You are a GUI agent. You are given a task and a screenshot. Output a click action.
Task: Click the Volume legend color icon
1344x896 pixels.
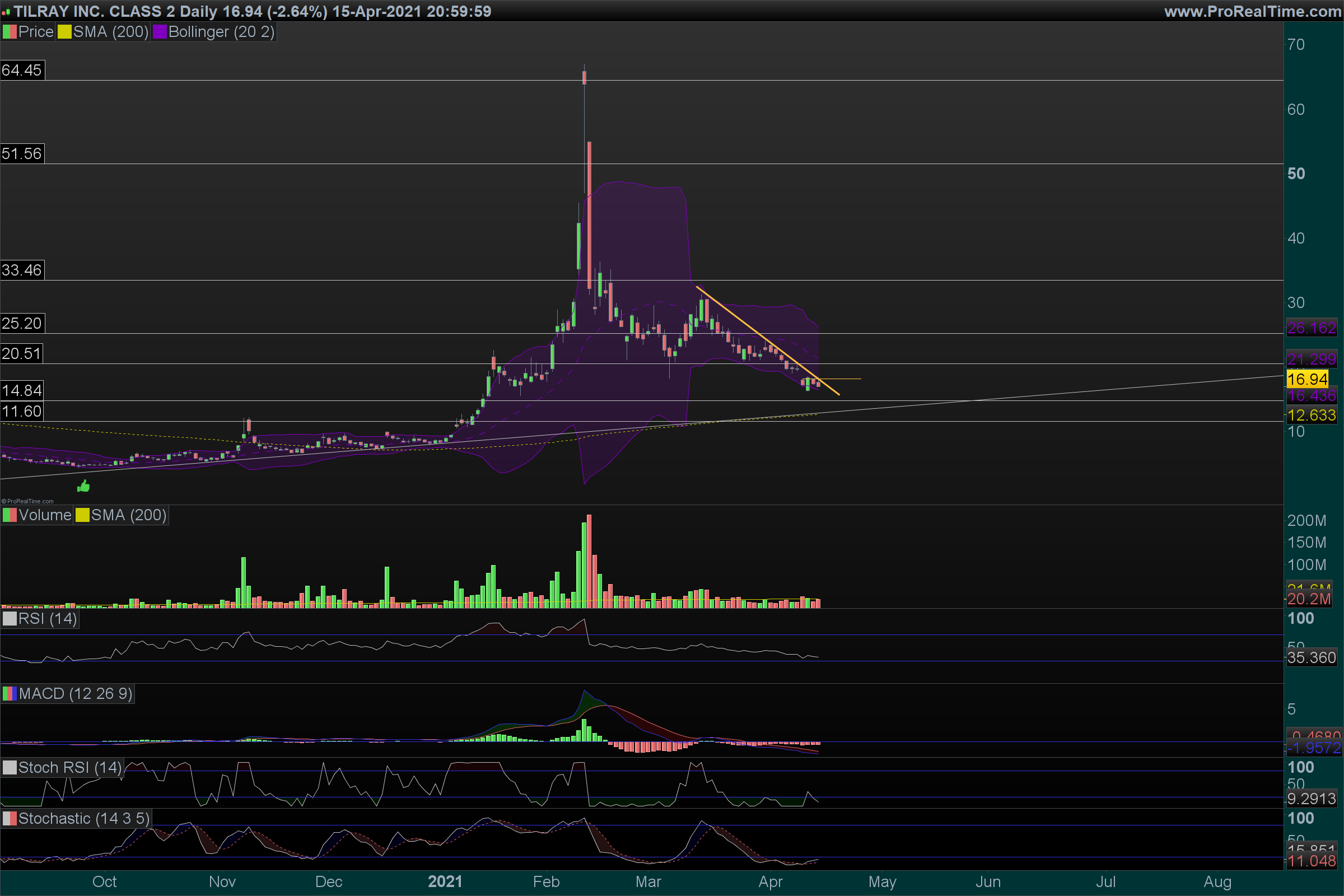[x=10, y=515]
